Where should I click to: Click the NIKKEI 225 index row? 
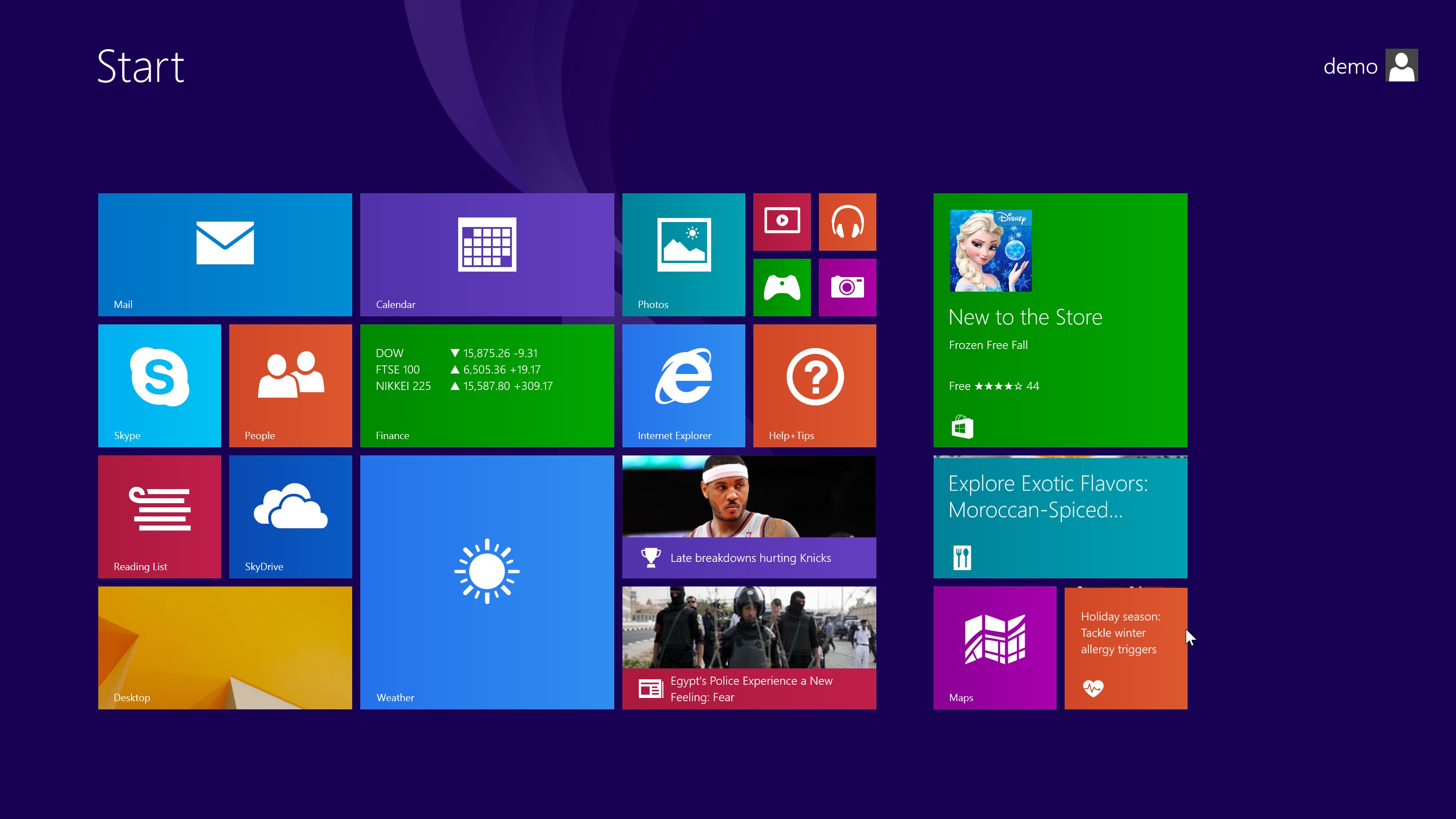[x=464, y=386]
